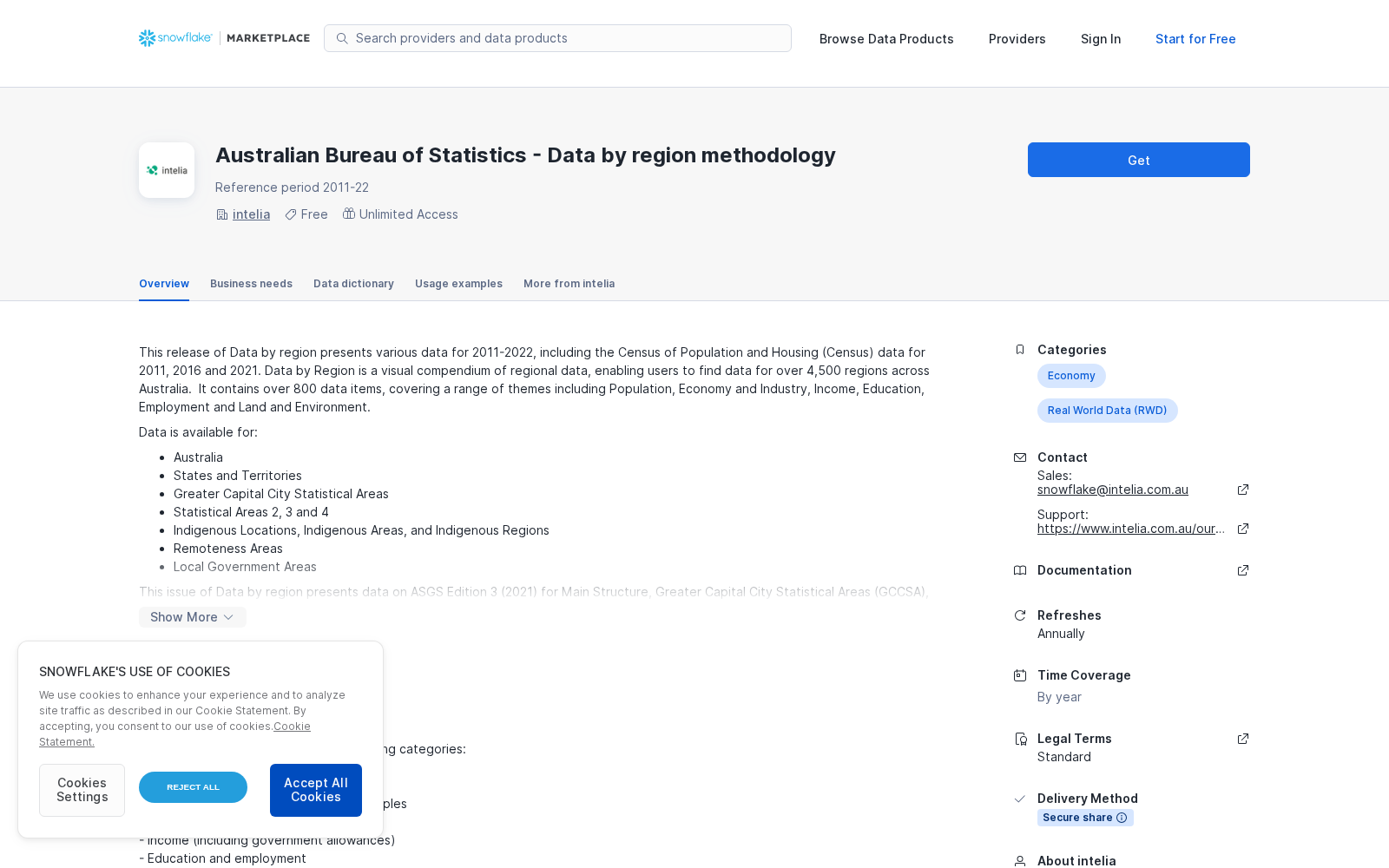Open external link beside the support URL
The width and height of the screenshot is (1389, 868).
[x=1243, y=529]
